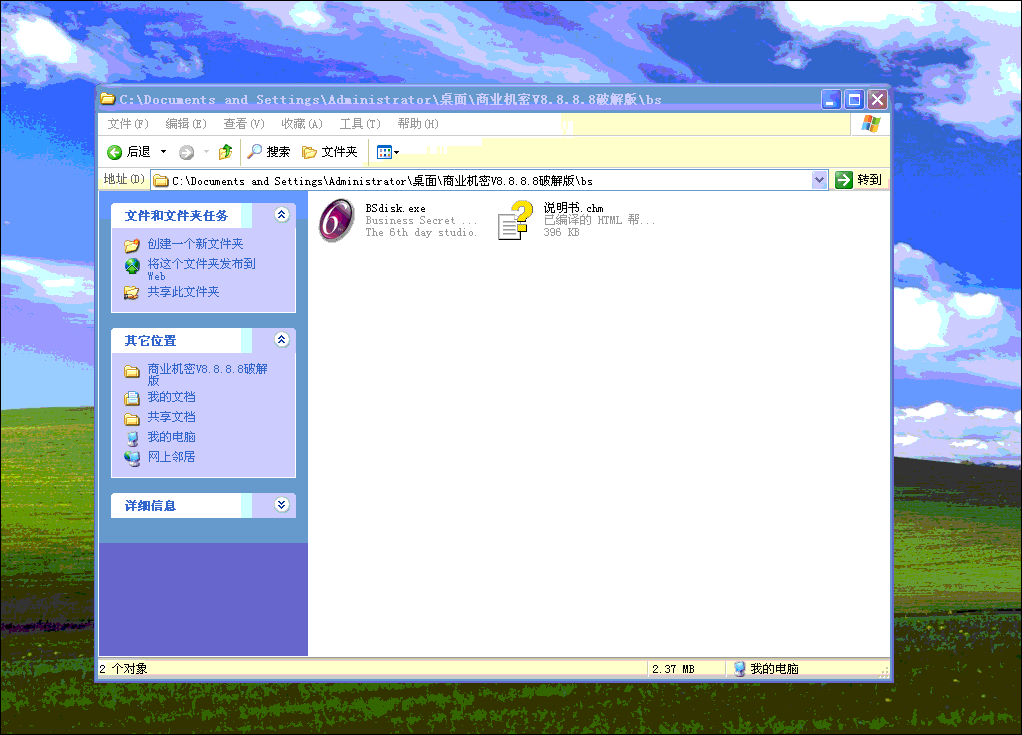The height and width of the screenshot is (735, 1022).
Task: Click the 我的电脑 status bar zone icon
Action: coord(739,669)
